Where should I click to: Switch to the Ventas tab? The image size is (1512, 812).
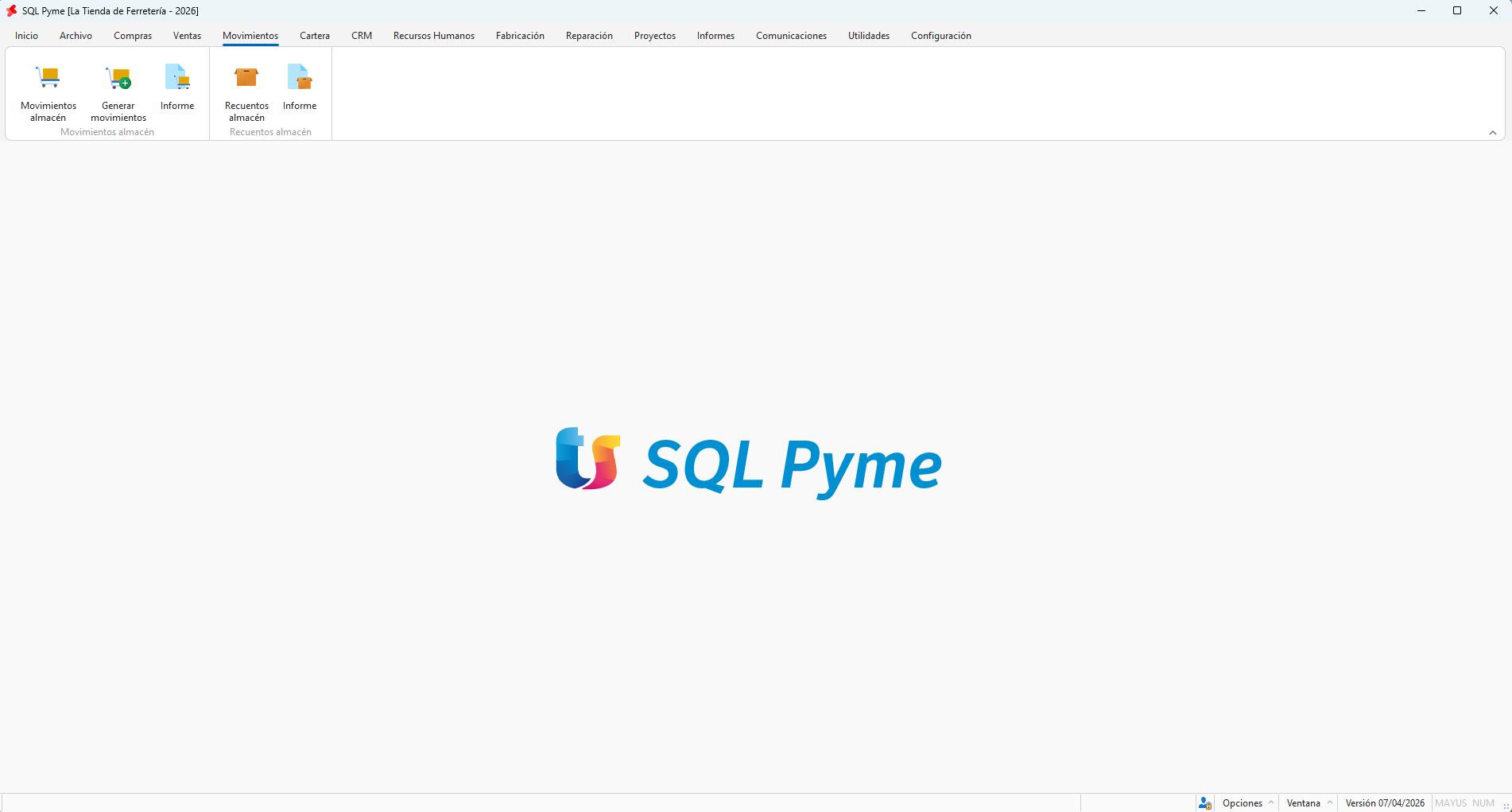[x=188, y=36]
